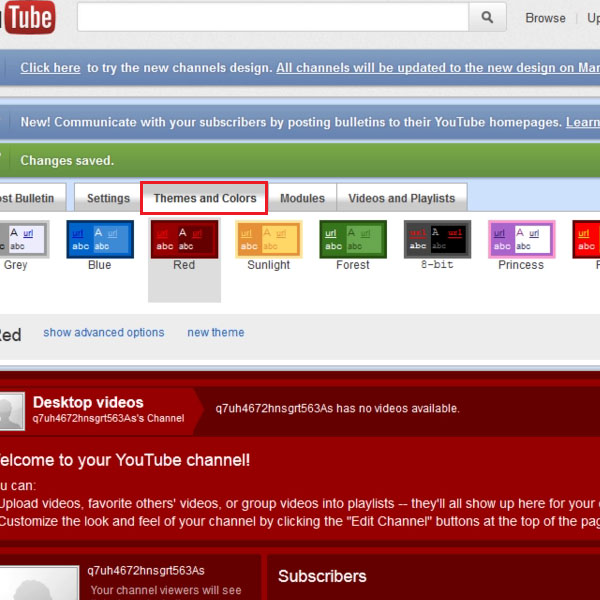Choose the Red theme swatch
The width and height of the screenshot is (600, 600).
(x=184, y=239)
